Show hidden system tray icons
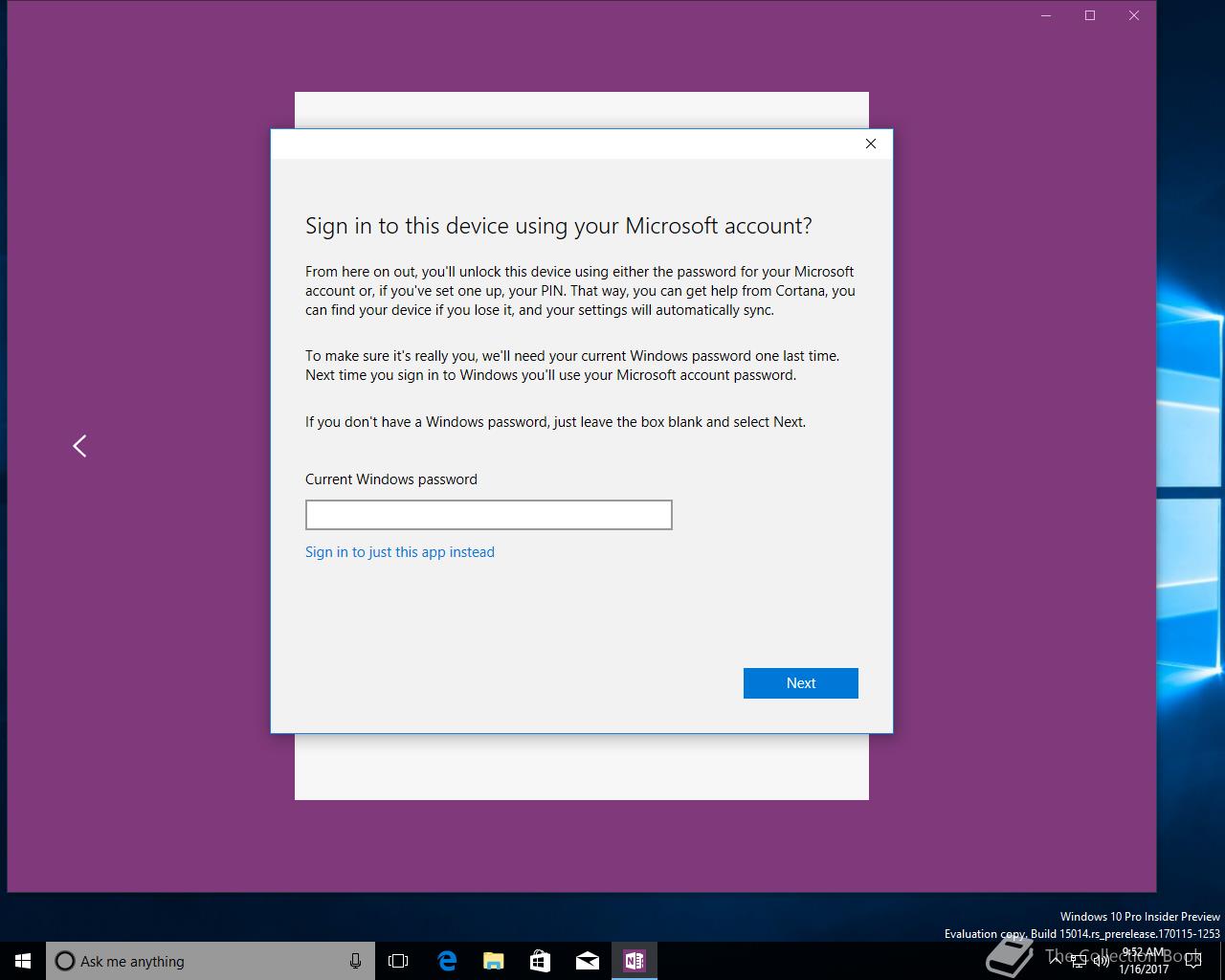This screenshot has height=980, width=1225. point(1056,960)
